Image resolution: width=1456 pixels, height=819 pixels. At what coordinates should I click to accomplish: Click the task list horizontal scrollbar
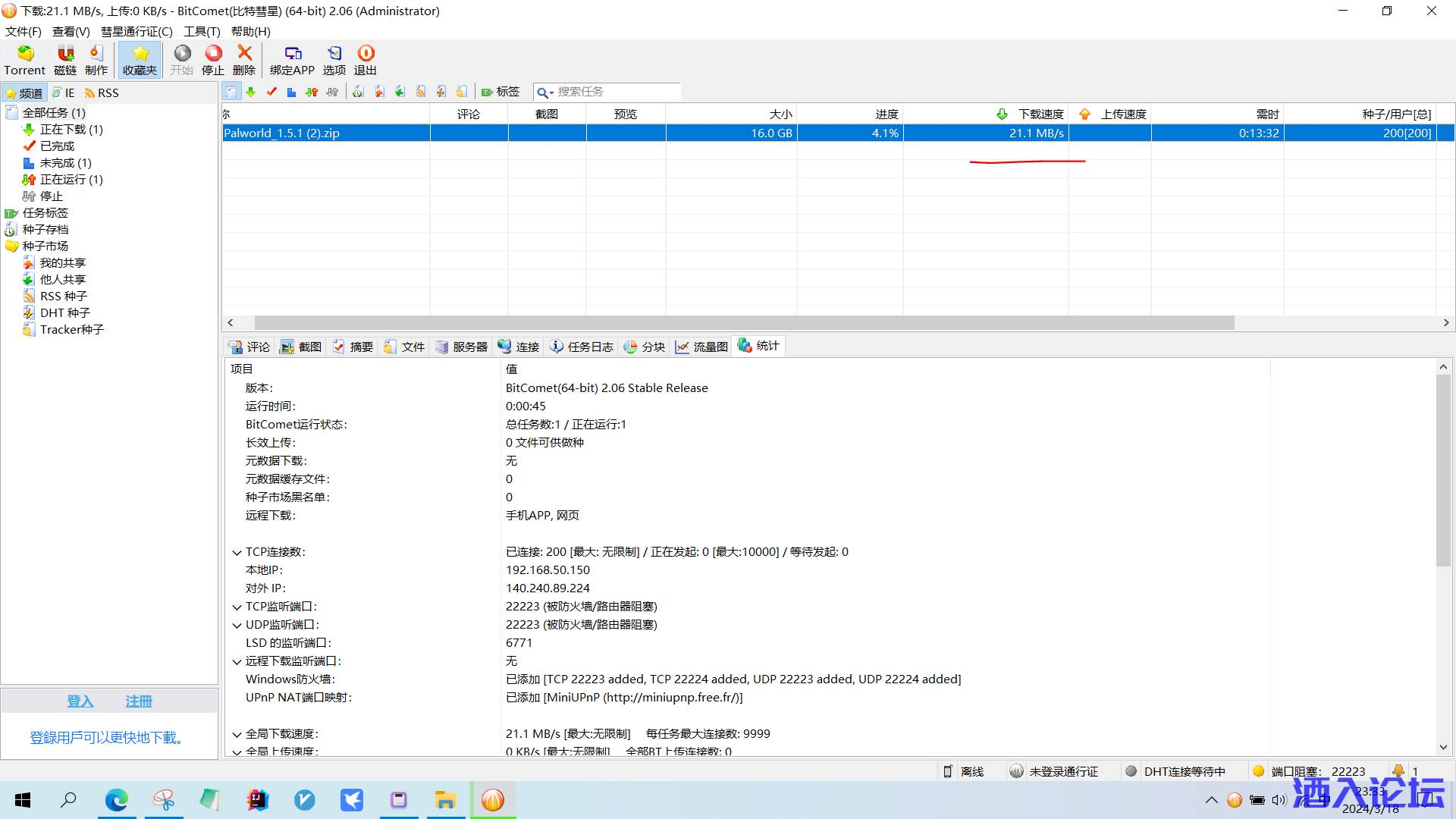click(743, 323)
